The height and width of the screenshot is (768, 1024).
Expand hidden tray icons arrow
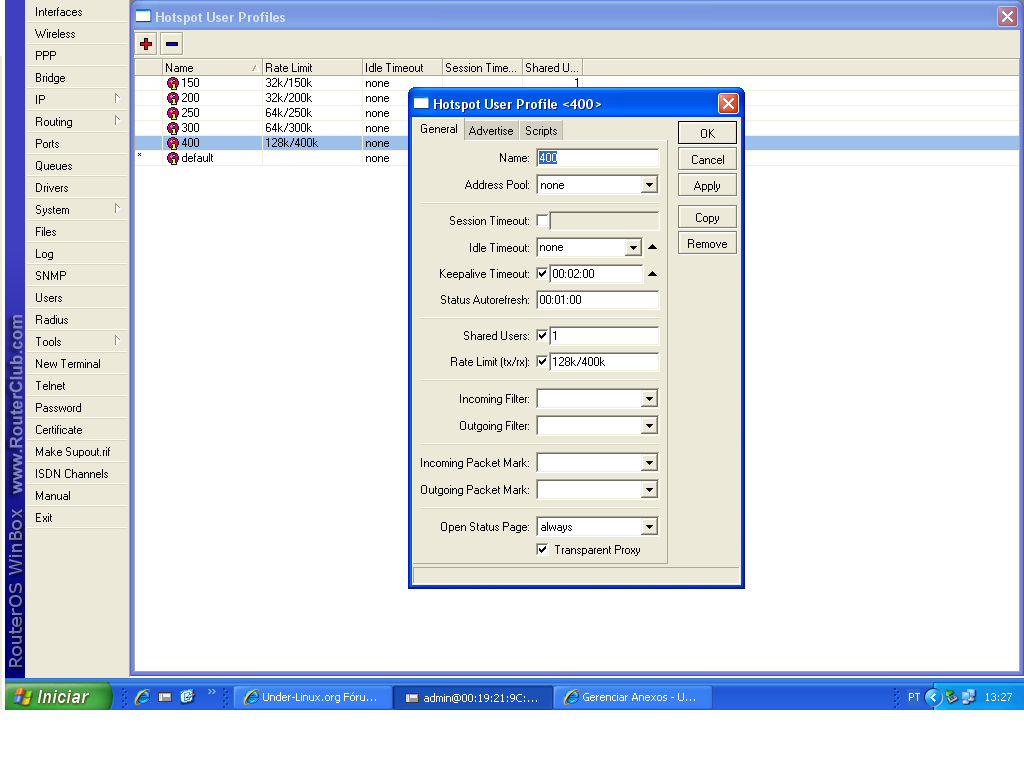(933, 697)
